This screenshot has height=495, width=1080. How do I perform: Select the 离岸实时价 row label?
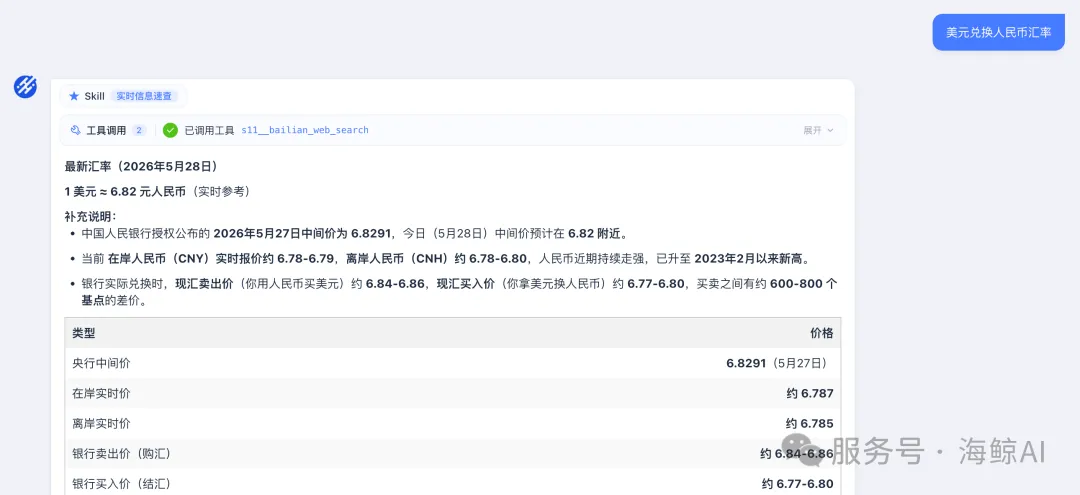click(x=101, y=424)
